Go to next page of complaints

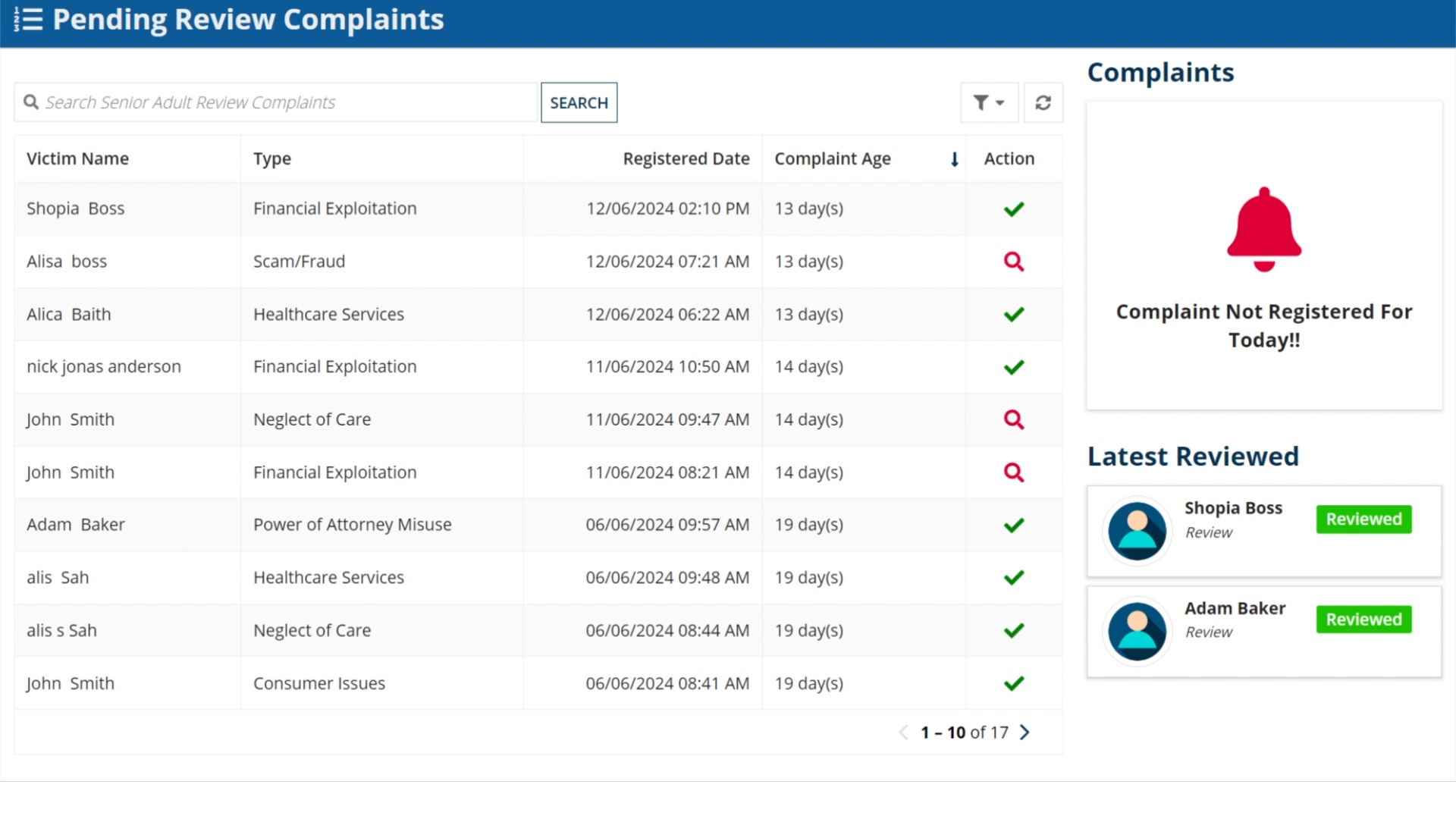pyautogui.click(x=1025, y=733)
